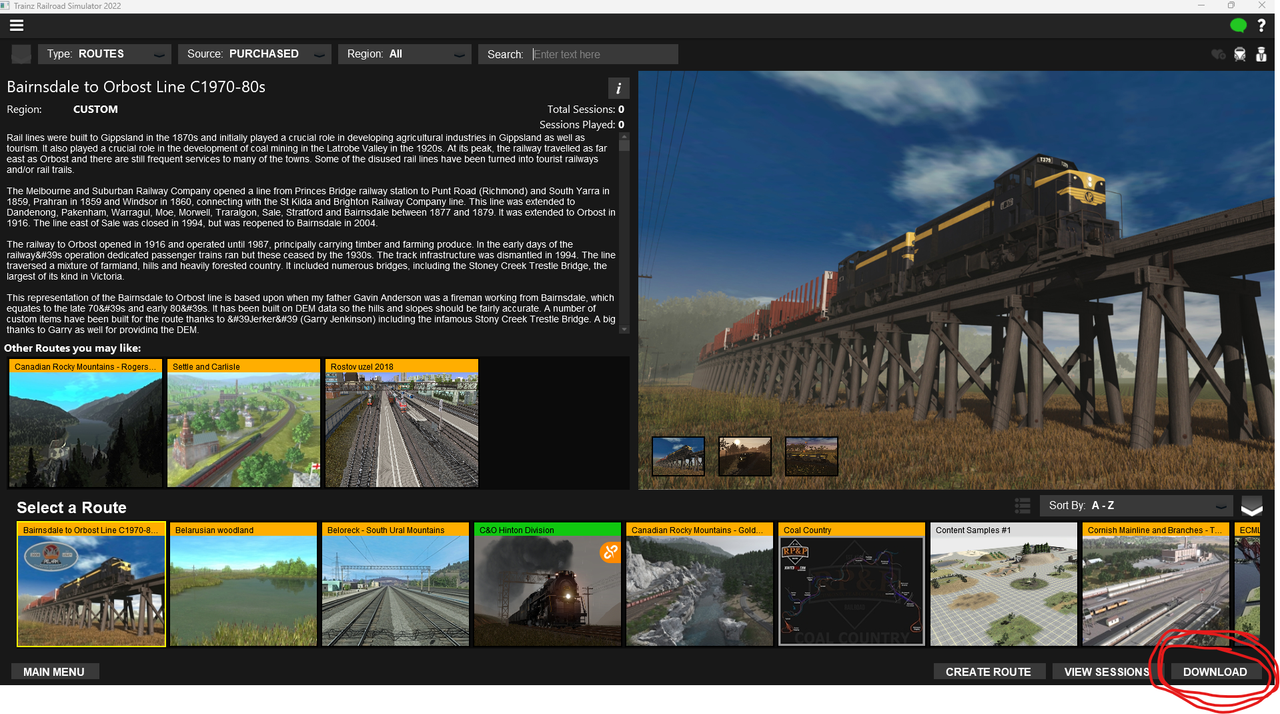This screenshot has width=1280, height=714.
Task: Minimize the Trainz window
Action: (x=1203, y=6)
